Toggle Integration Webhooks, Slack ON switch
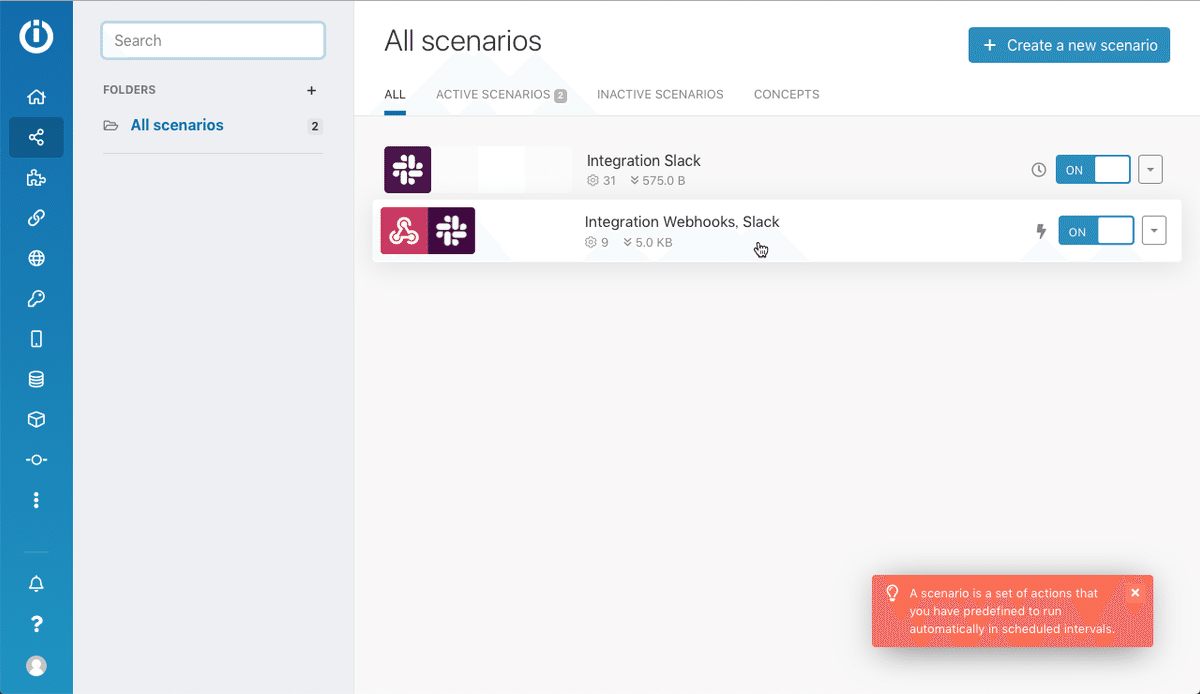The width and height of the screenshot is (1200, 694). [x=1096, y=232]
